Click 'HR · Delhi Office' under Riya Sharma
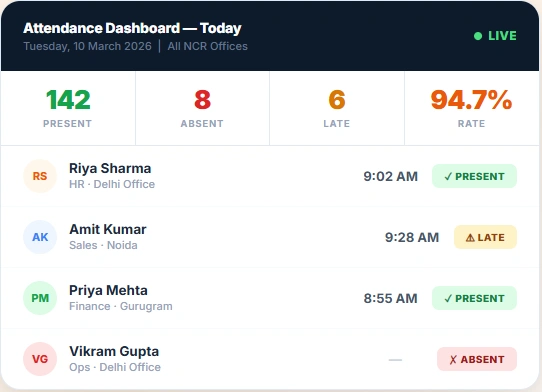Image resolution: width=542 pixels, height=392 pixels. click(112, 184)
